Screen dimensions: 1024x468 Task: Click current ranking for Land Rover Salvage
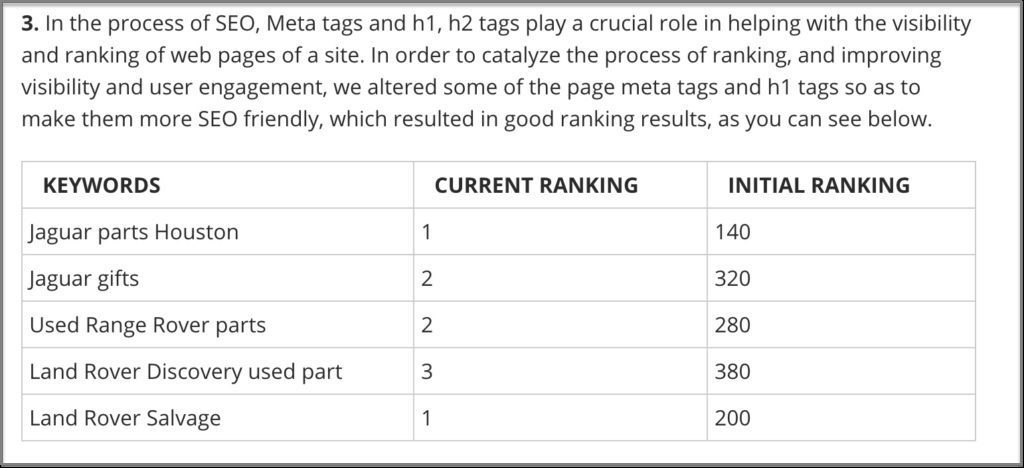pyautogui.click(x=427, y=418)
